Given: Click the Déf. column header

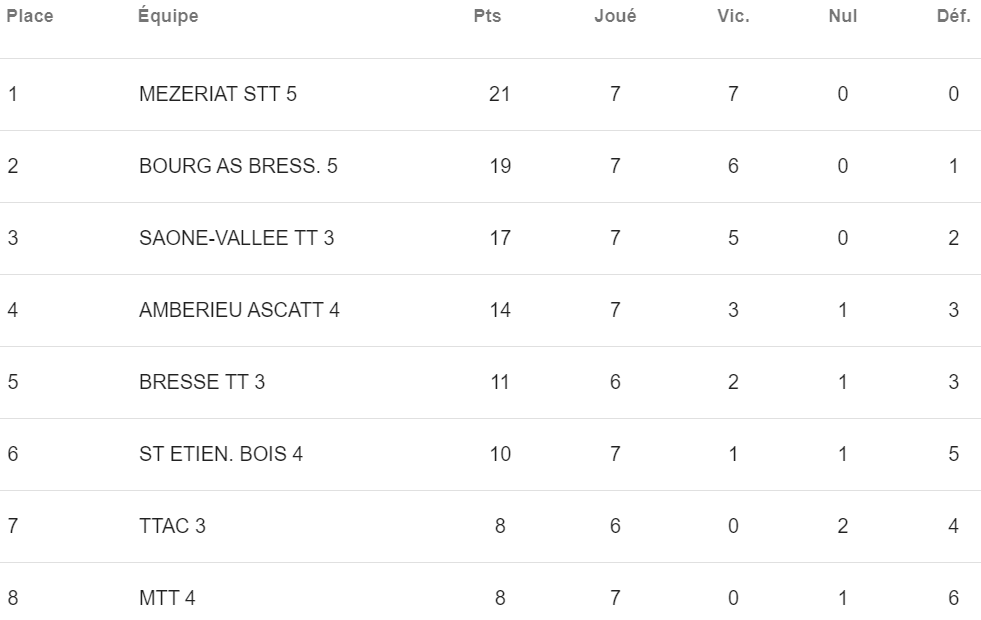Looking at the screenshot, I should (953, 16).
